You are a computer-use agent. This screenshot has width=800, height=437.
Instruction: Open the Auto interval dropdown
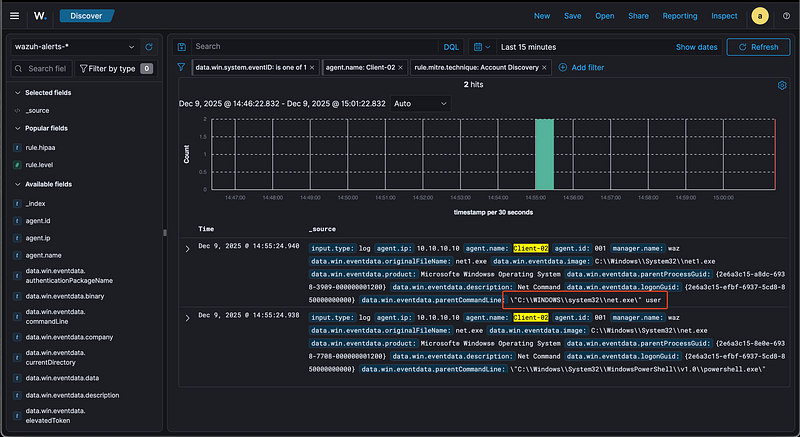[x=420, y=104]
